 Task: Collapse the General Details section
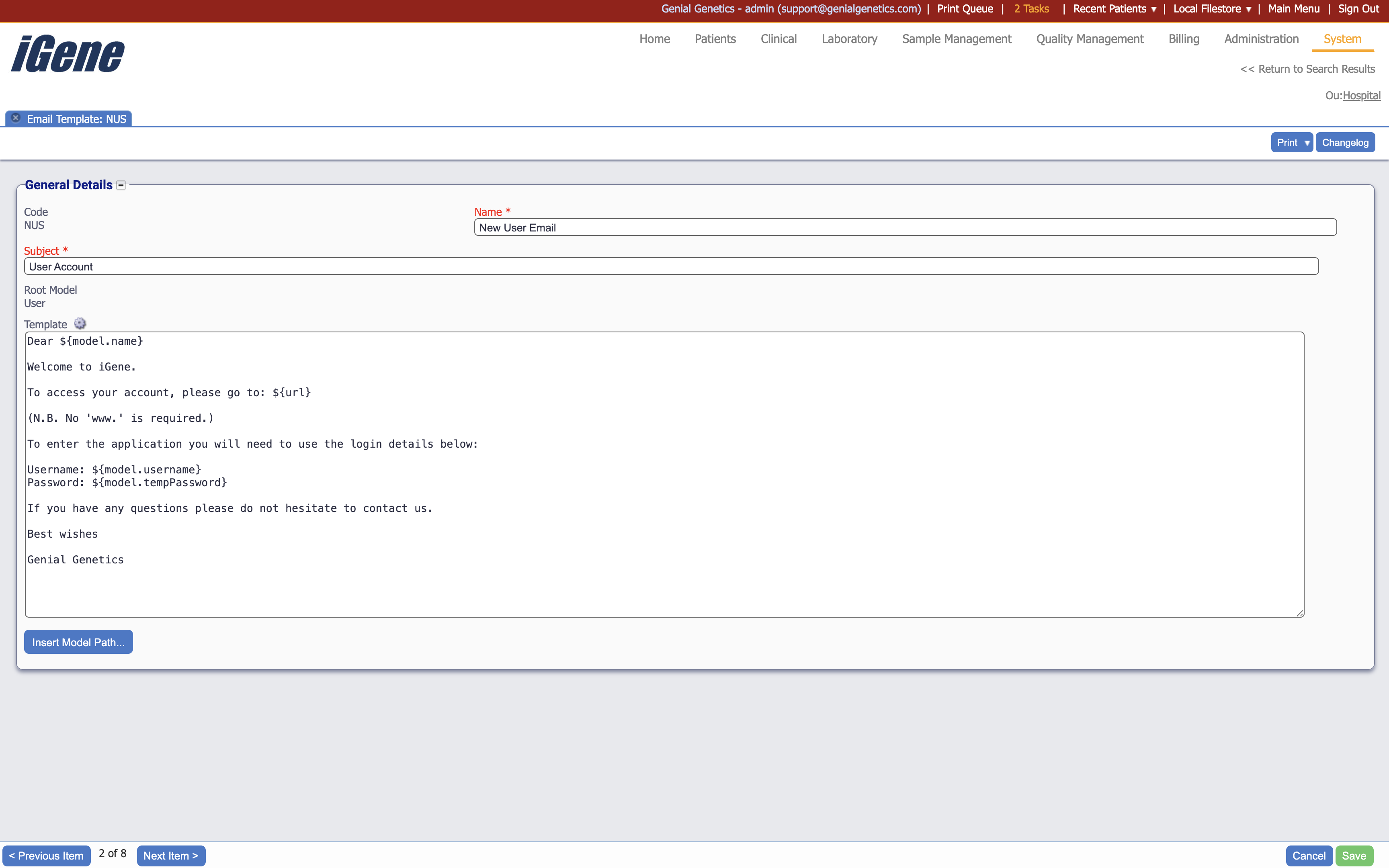click(121, 185)
